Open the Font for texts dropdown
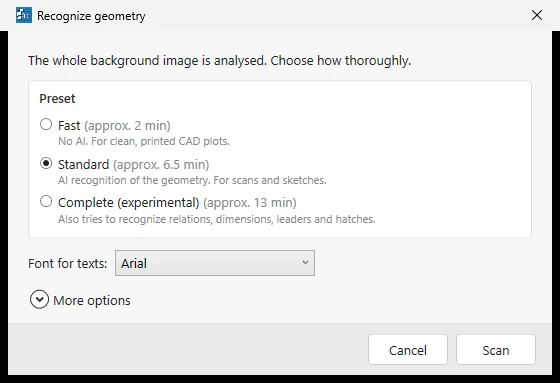The image size is (560, 383). pos(215,263)
